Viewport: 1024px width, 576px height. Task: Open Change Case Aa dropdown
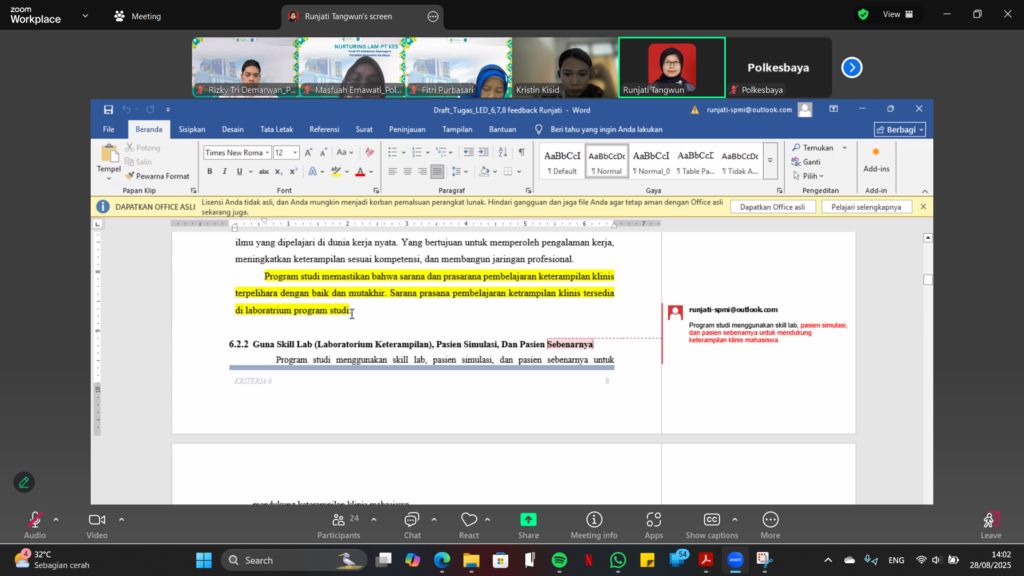coord(344,153)
